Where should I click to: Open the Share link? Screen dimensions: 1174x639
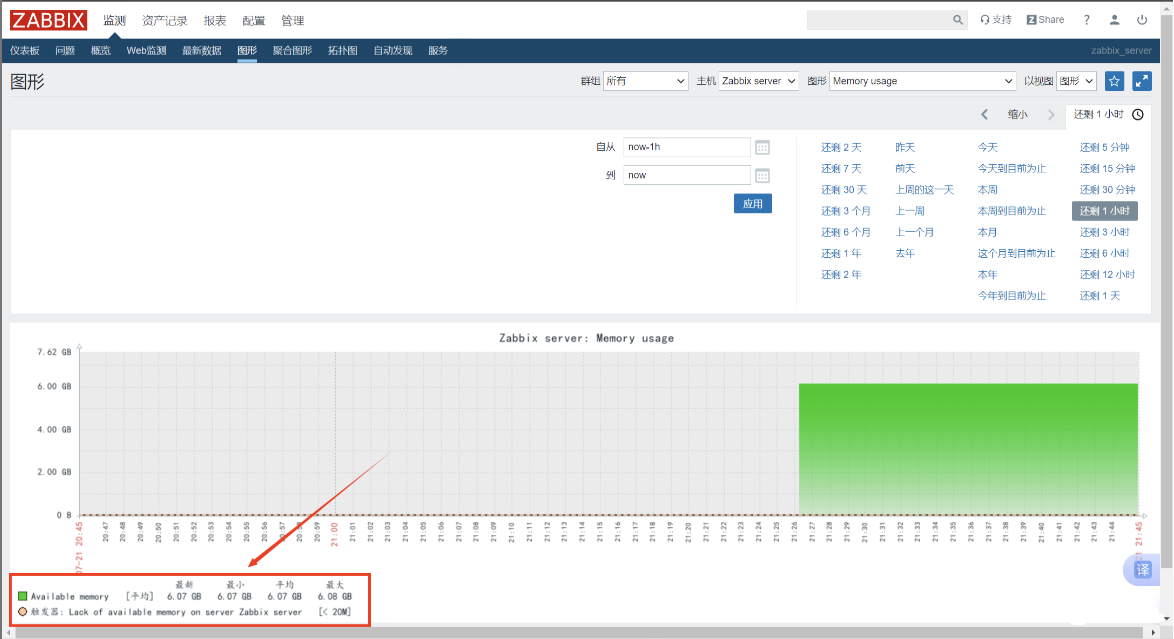click(x=1045, y=20)
